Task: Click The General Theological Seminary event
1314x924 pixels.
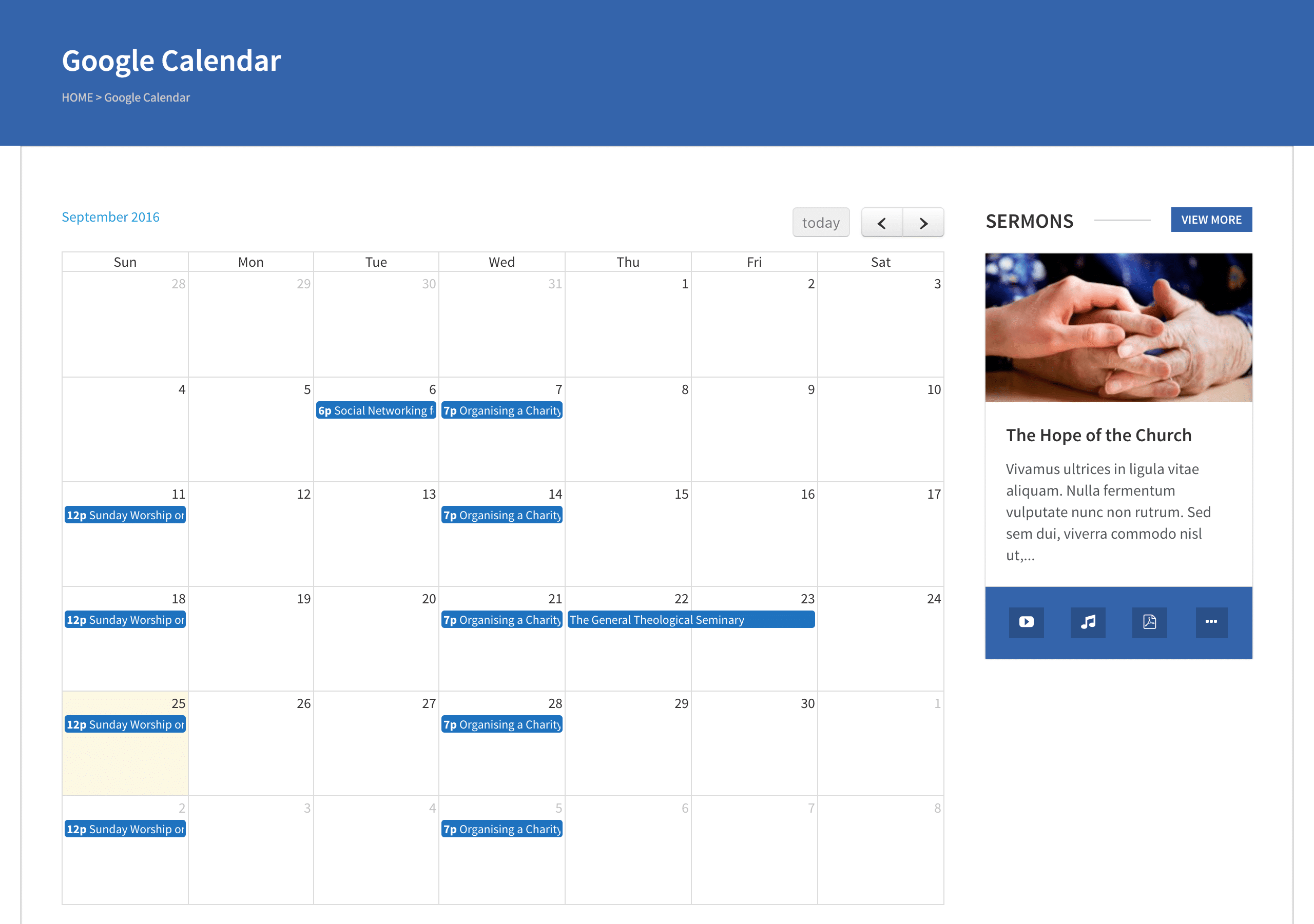Action: 690,620
